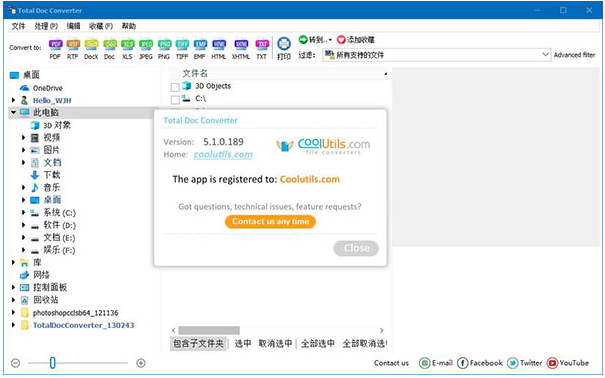Open the 帮助 menu

129,26
